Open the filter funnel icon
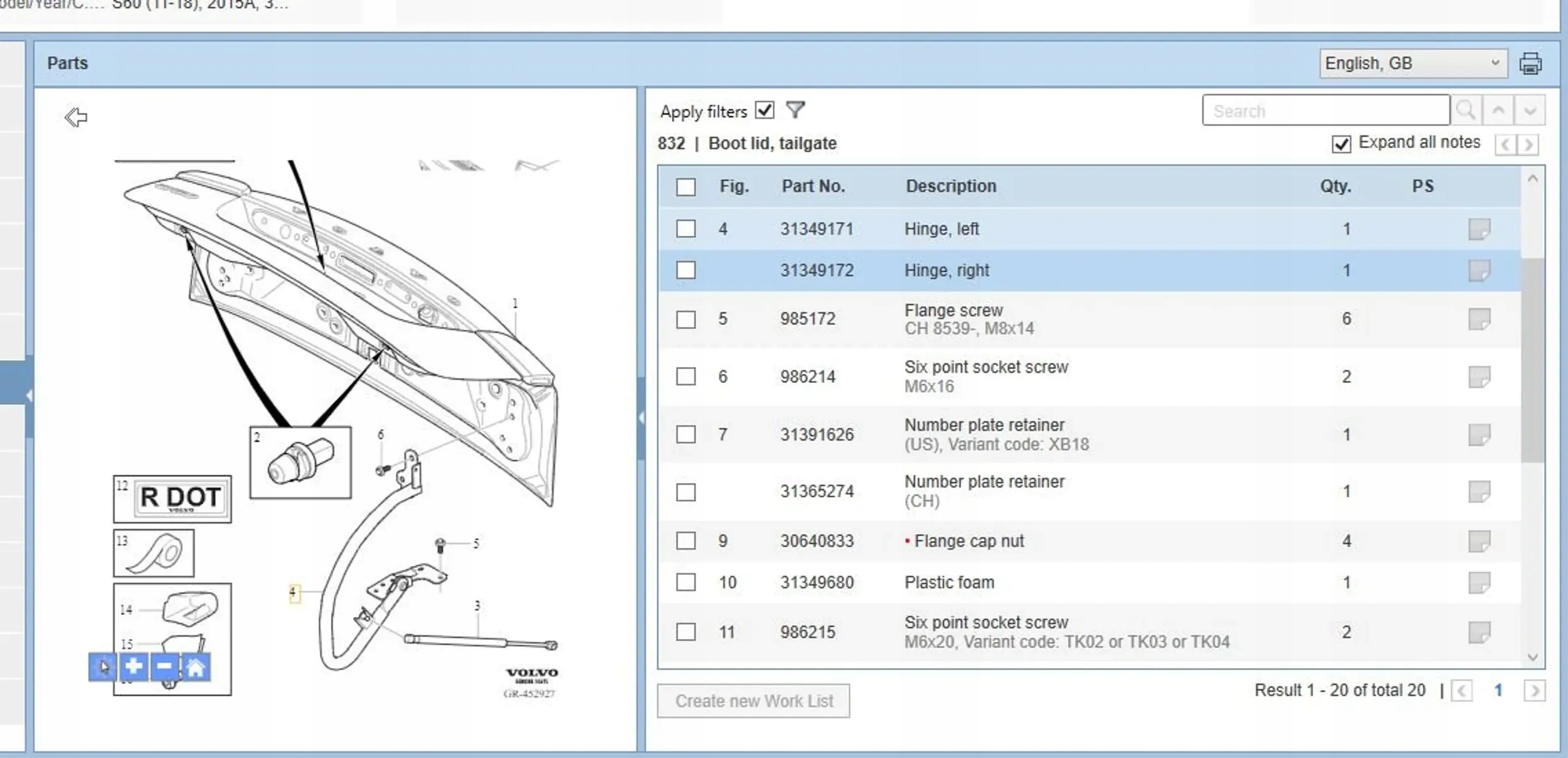The height and width of the screenshot is (758, 1568). pos(795,110)
